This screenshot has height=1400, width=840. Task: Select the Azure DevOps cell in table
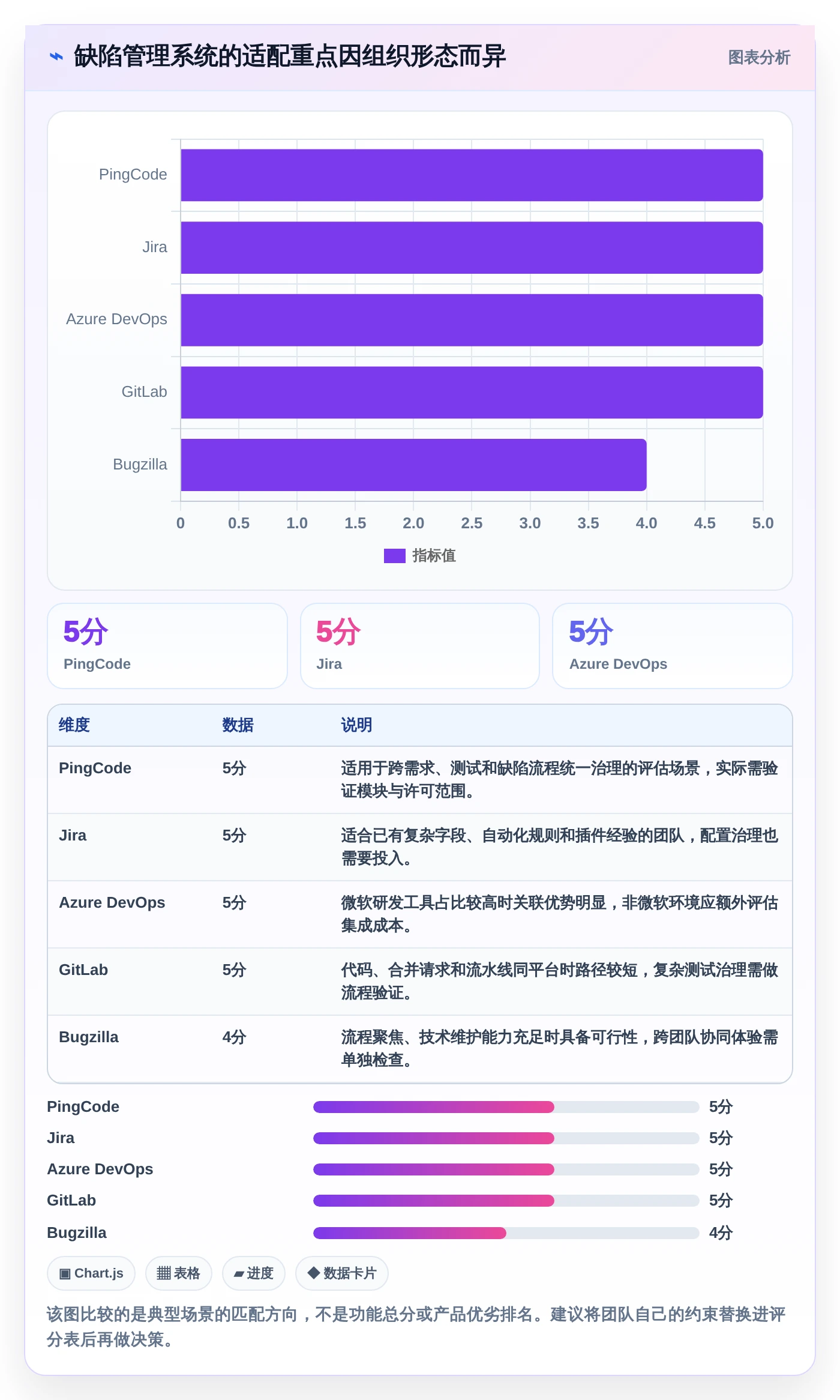(x=112, y=903)
